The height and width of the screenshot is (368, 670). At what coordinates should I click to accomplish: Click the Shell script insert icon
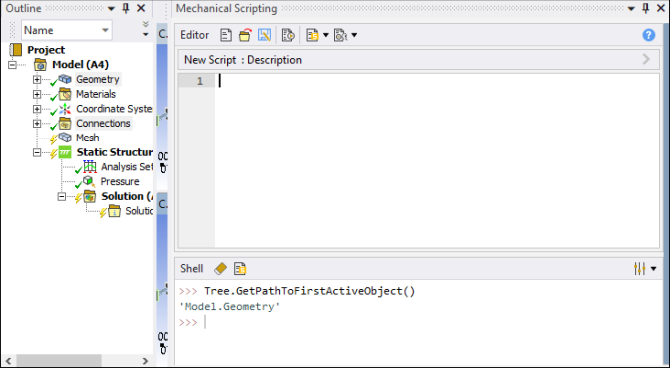pyautogui.click(x=240, y=268)
